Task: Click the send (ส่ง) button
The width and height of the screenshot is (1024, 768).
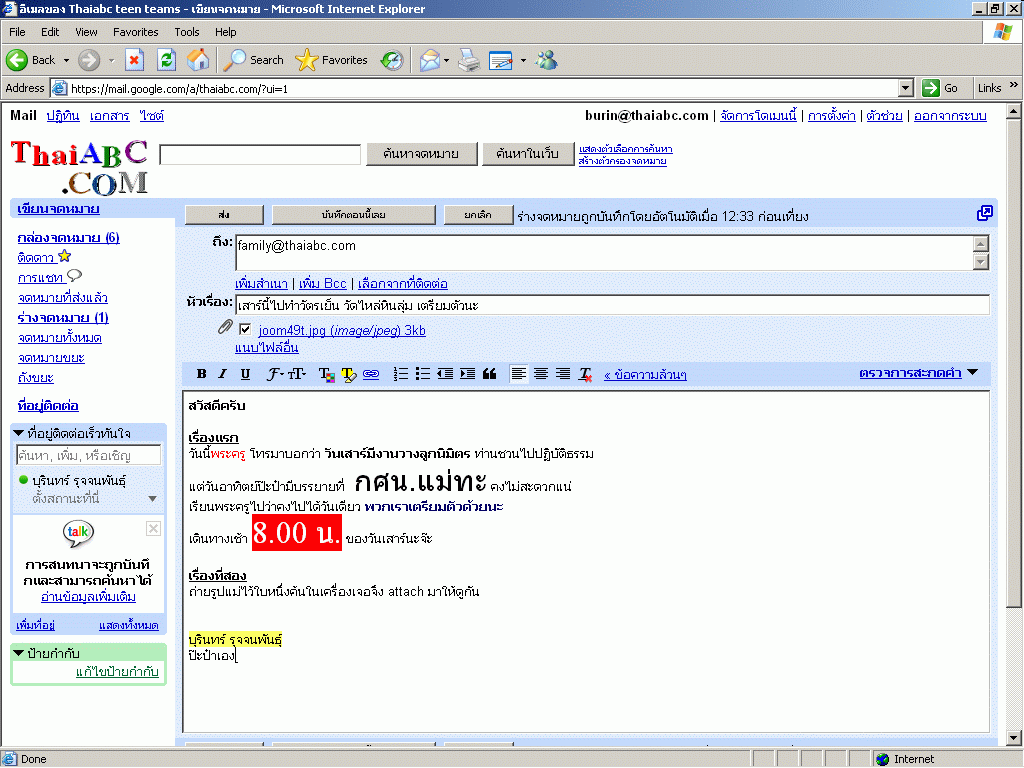Action: [224, 215]
